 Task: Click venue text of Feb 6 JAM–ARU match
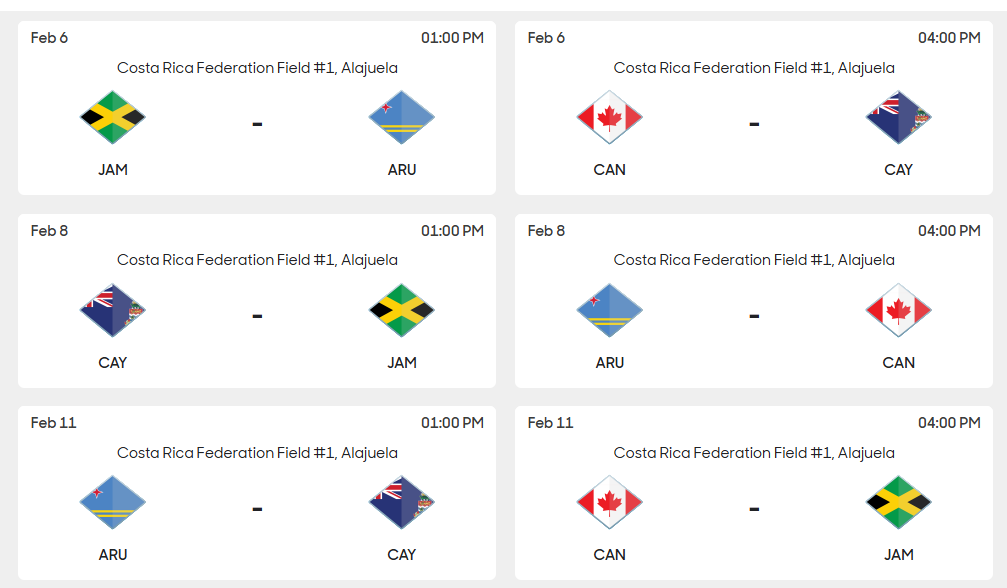point(257,68)
